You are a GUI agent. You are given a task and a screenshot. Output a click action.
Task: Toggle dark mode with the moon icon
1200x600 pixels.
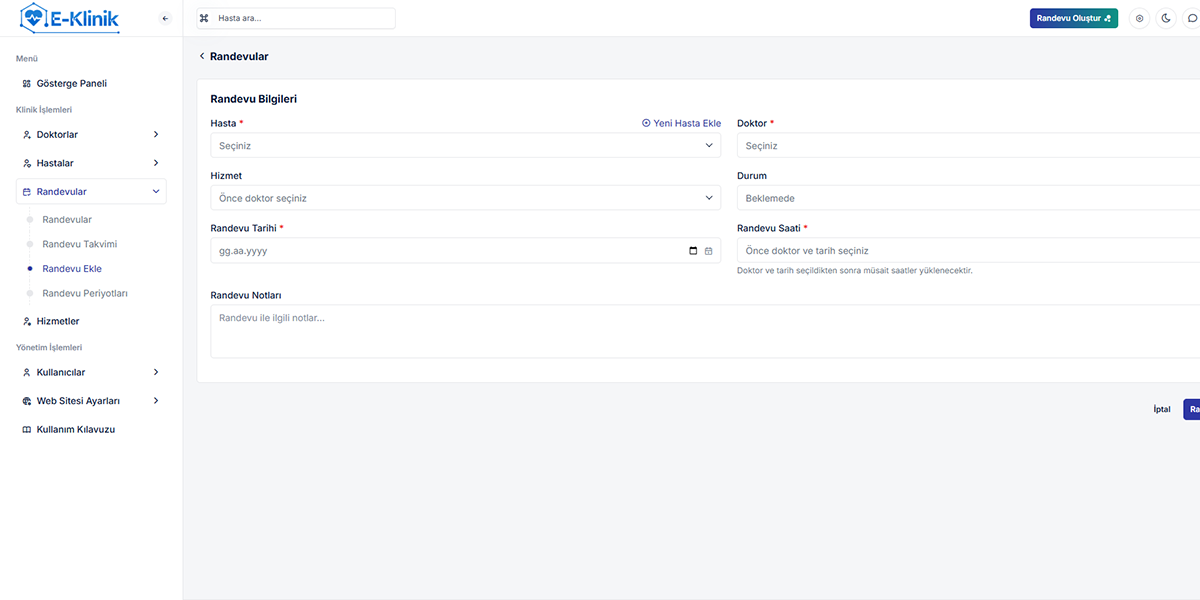tap(1166, 18)
